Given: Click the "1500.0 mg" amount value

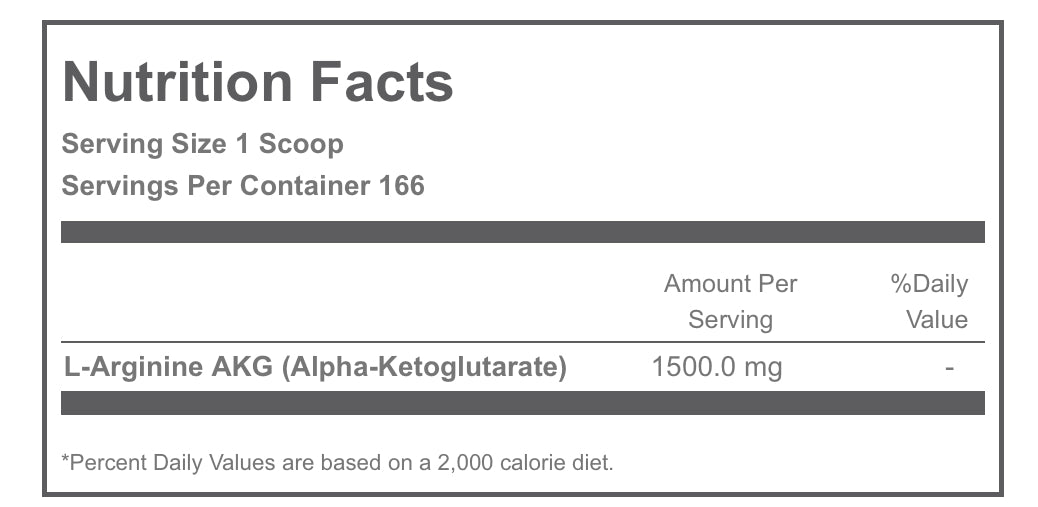Looking at the screenshot, I should coord(716,367).
